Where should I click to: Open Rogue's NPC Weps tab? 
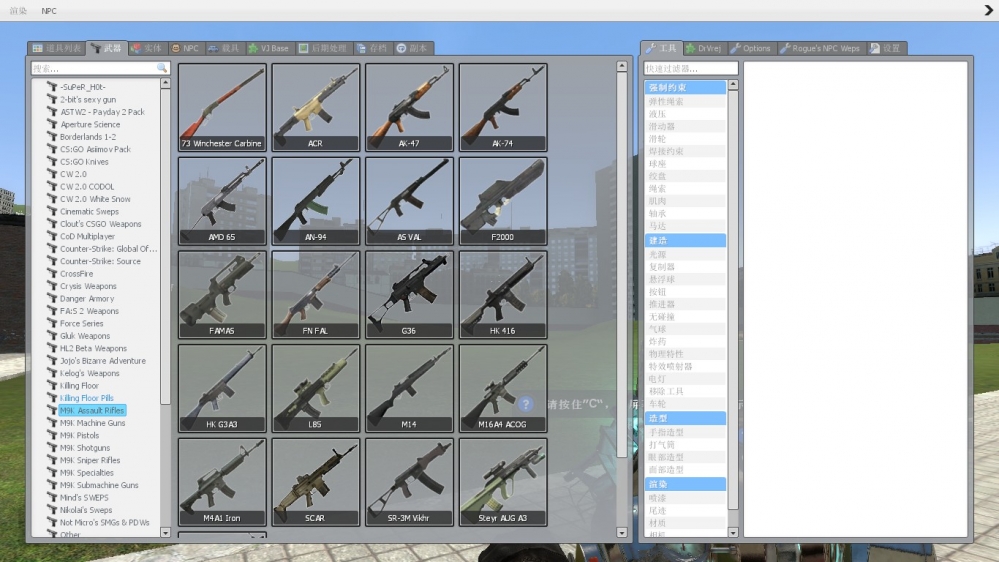click(820, 48)
